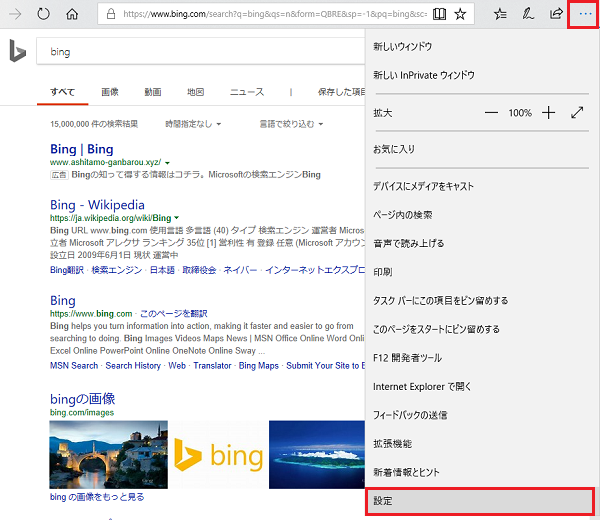Enter full screen arrow icon
This screenshot has height=520, width=600.
(577, 112)
